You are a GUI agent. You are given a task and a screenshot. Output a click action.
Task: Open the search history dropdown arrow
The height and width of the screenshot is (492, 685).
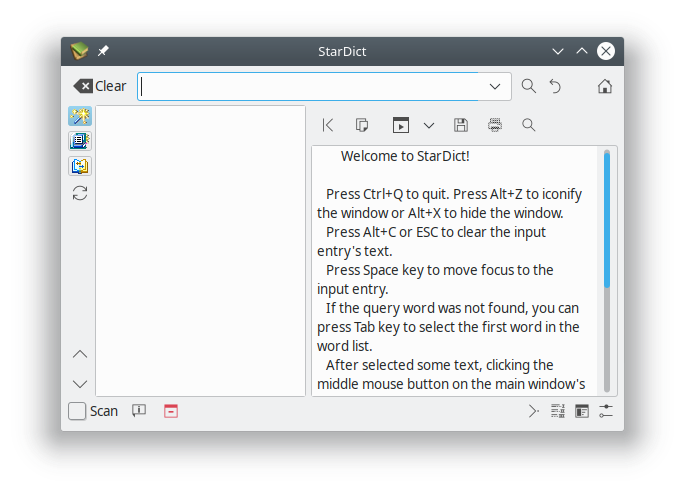tap(495, 87)
